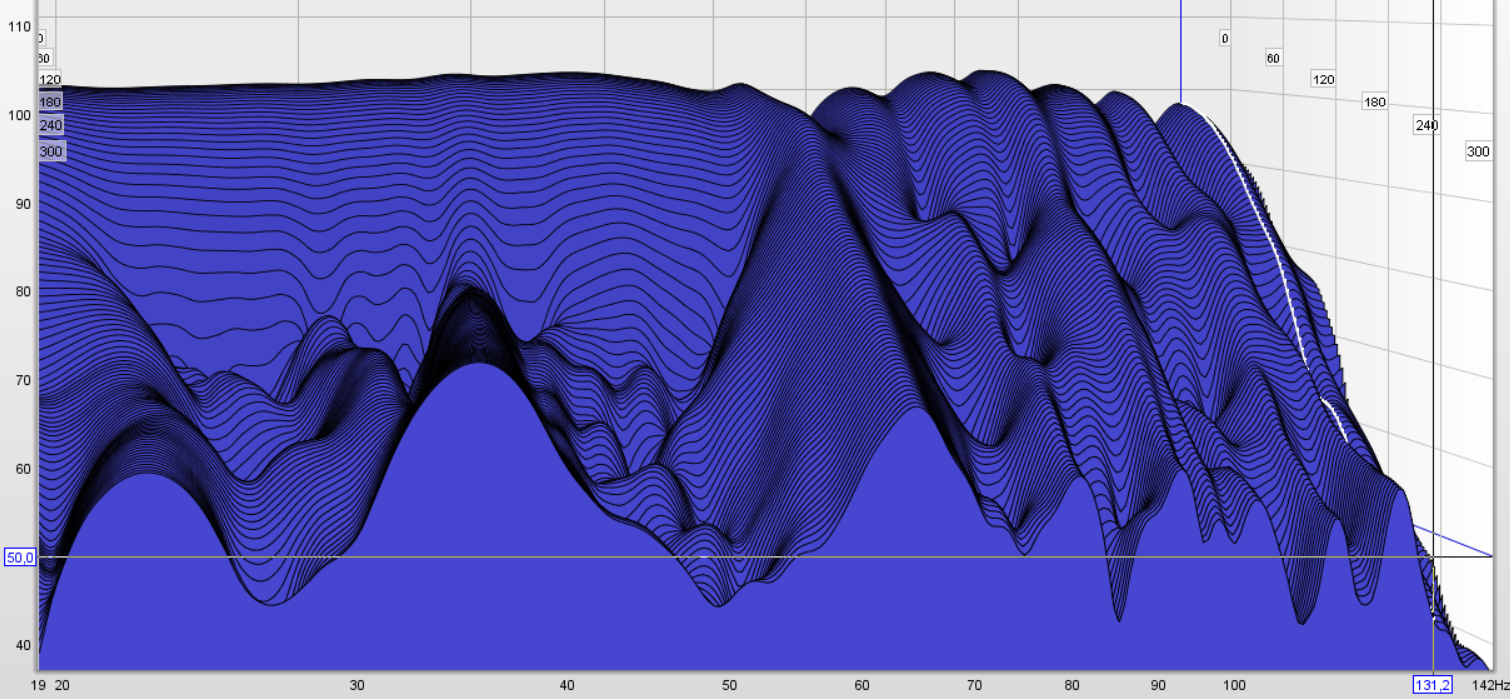Click the 50 Hz tick label on frequency axis

[729, 685]
